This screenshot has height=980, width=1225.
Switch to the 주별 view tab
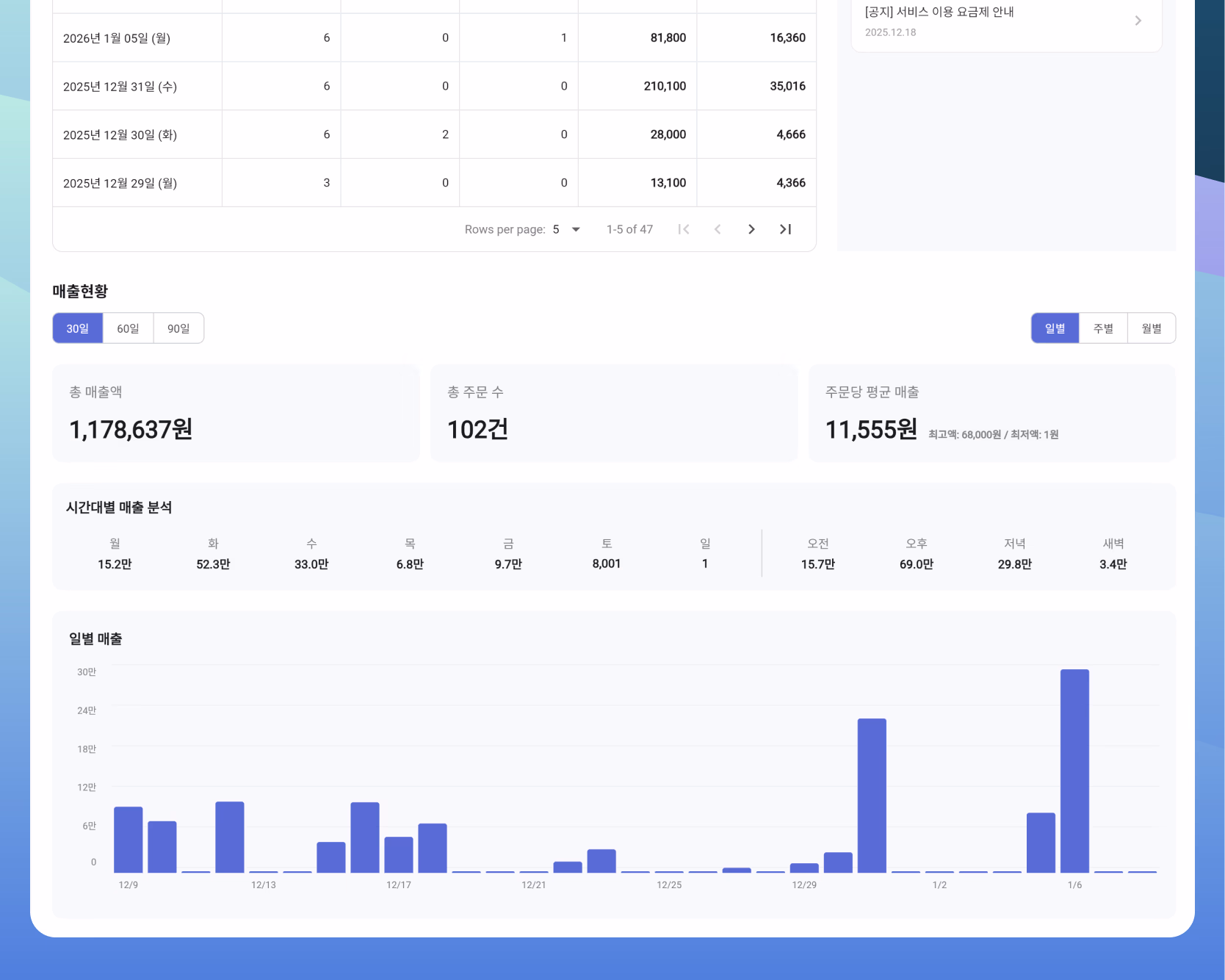pos(1103,328)
